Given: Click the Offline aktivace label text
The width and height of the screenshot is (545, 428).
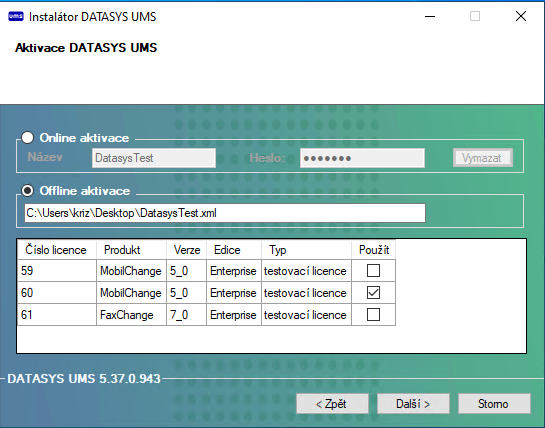Looking at the screenshot, I should point(85,191).
